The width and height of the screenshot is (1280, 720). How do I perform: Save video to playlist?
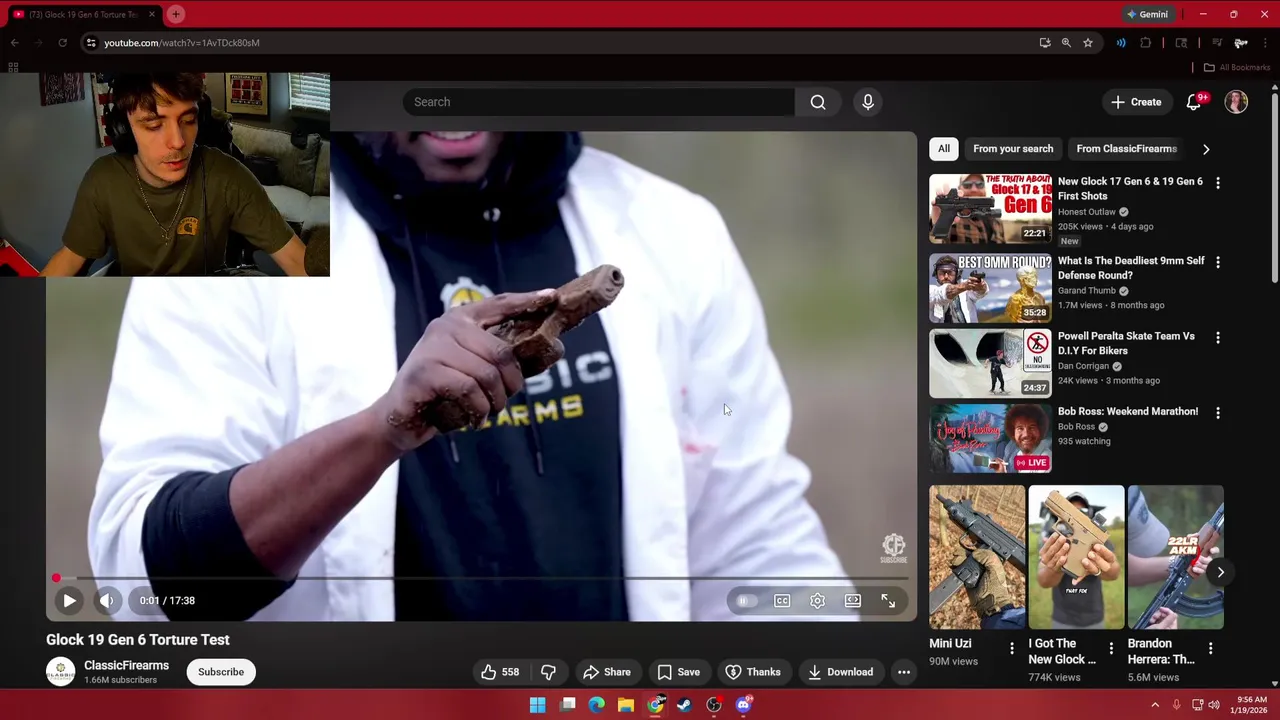point(678,672)
